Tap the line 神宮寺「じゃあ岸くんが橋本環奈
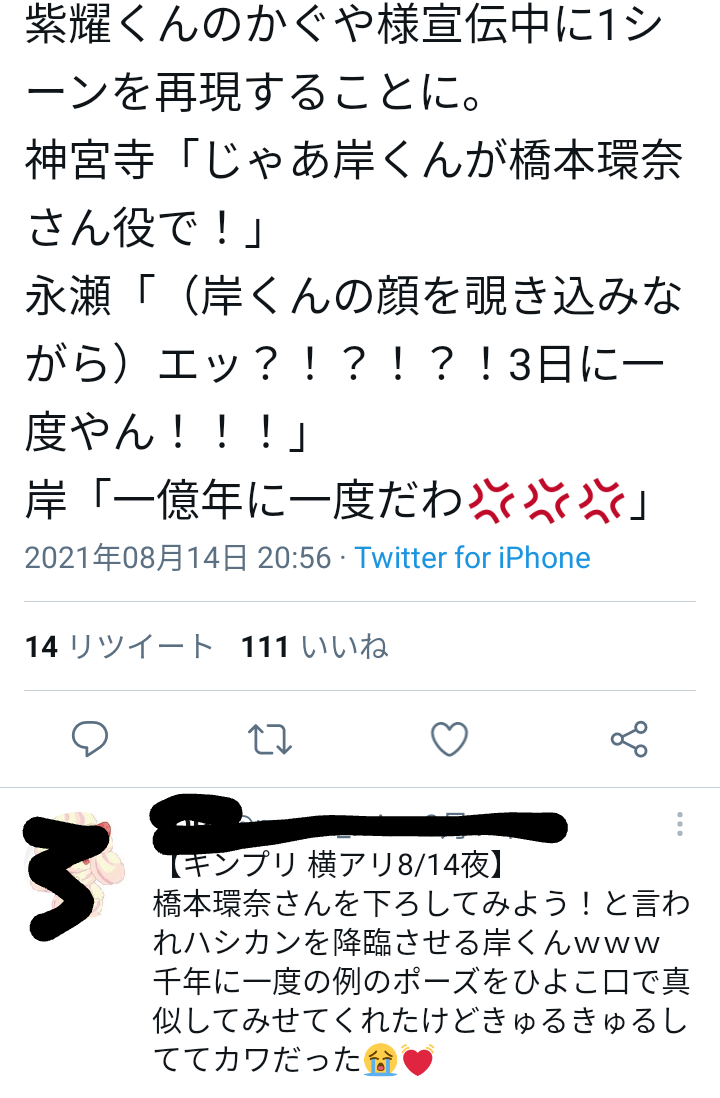This screenshot has width=720, height=1098. 354,160
